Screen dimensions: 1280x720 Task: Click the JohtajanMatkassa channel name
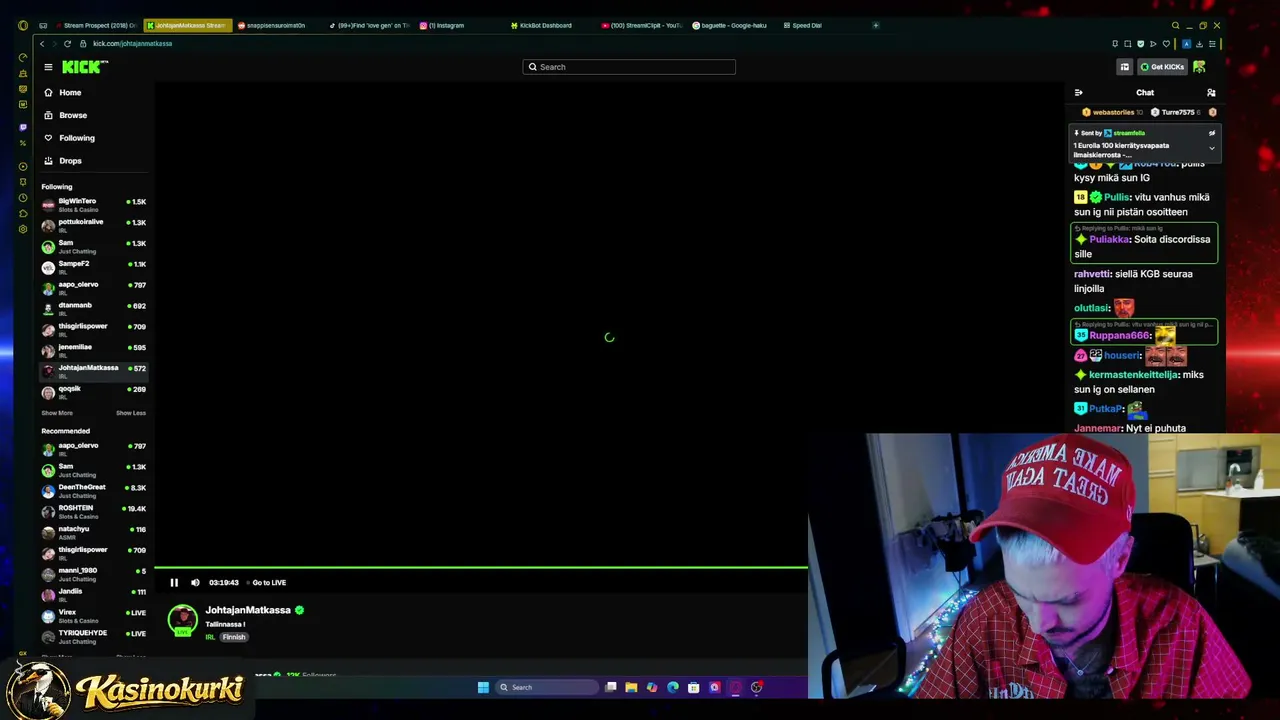(248, 610)
